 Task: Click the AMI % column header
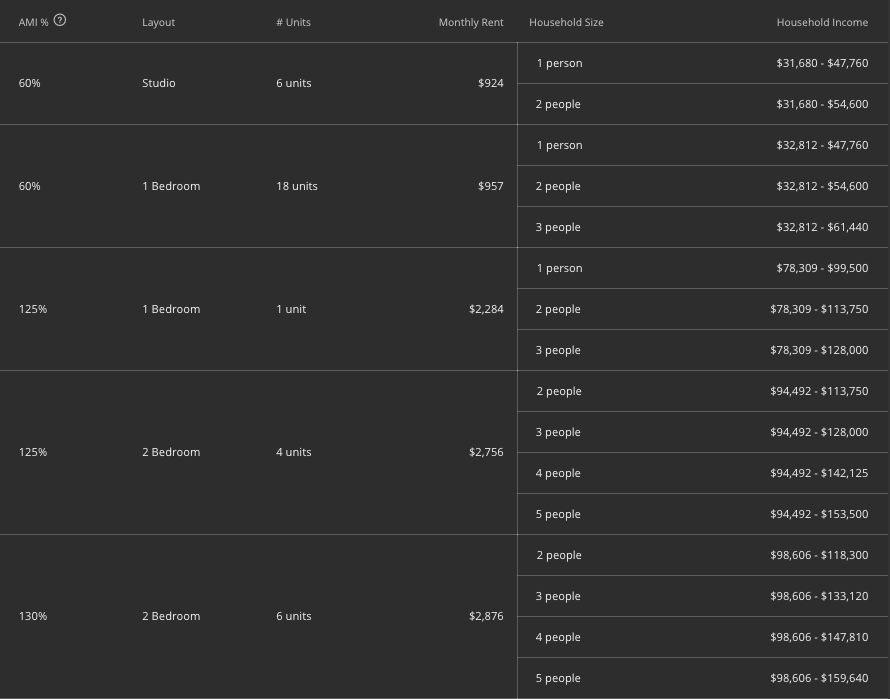[33, 22]
